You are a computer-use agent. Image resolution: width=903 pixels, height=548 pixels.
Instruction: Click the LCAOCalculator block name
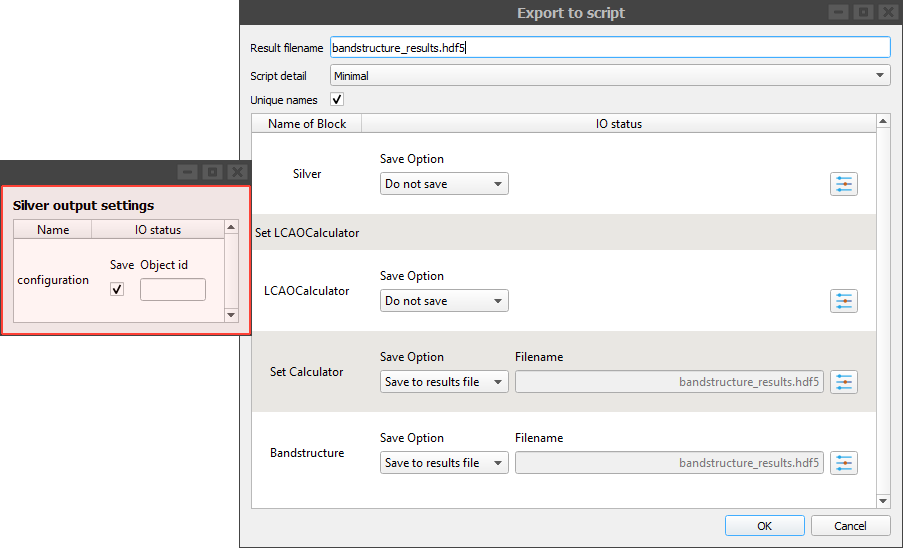click(306, 291)
